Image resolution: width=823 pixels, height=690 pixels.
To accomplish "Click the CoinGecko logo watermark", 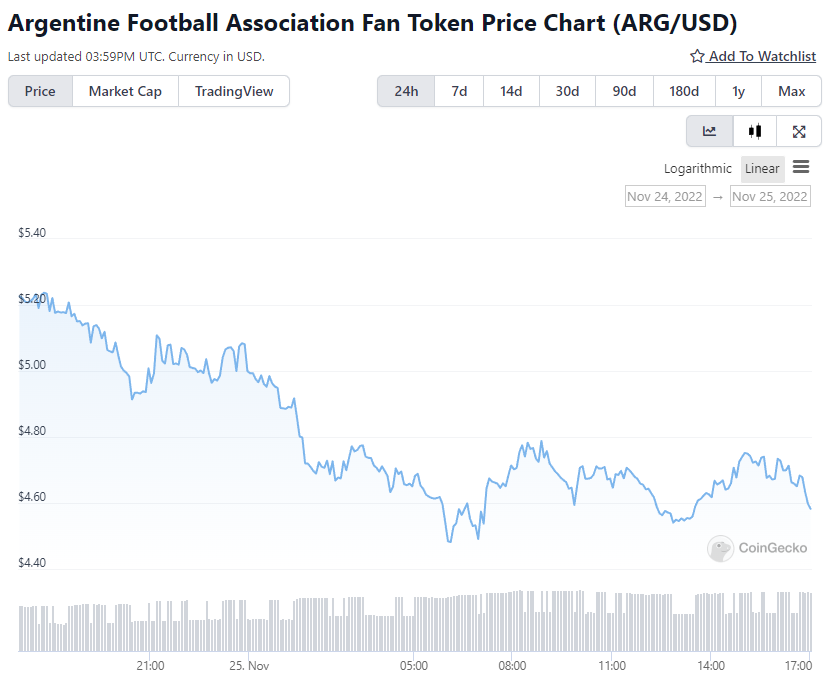I will 757,548.
